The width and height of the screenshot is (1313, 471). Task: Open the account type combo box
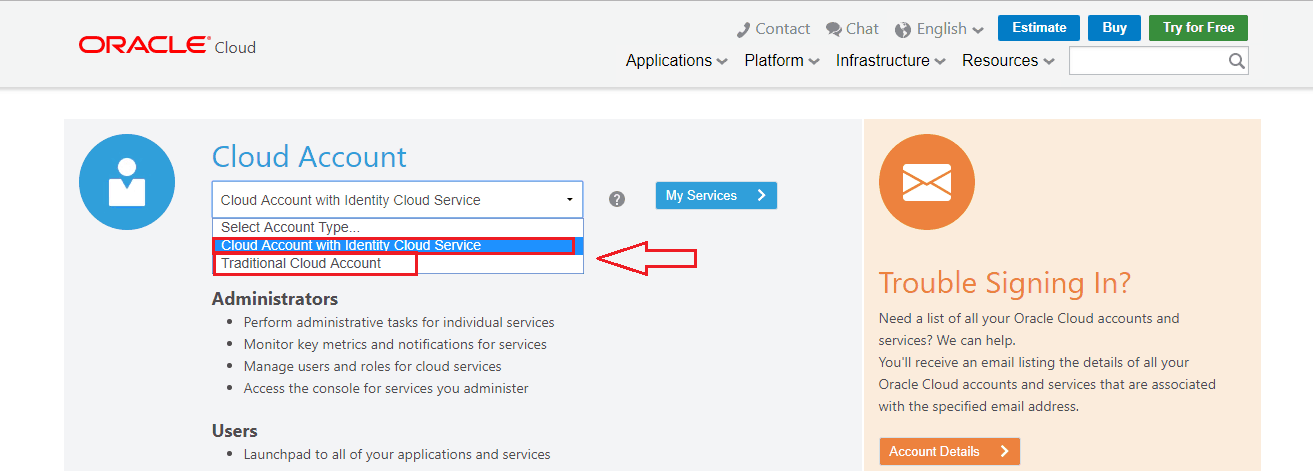pos(397,200)
